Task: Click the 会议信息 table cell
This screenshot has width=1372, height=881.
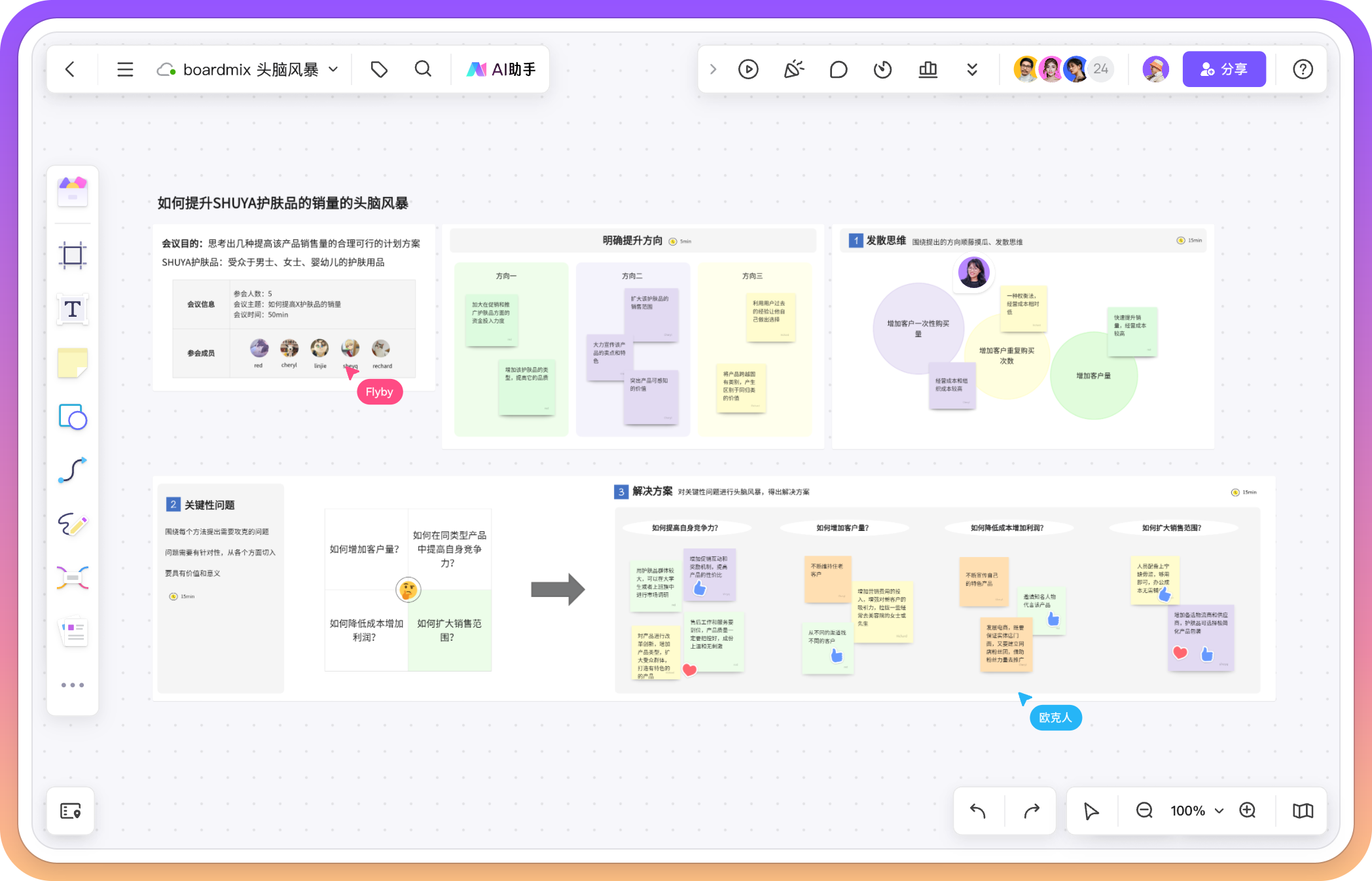Action: [x=201, y=304]
